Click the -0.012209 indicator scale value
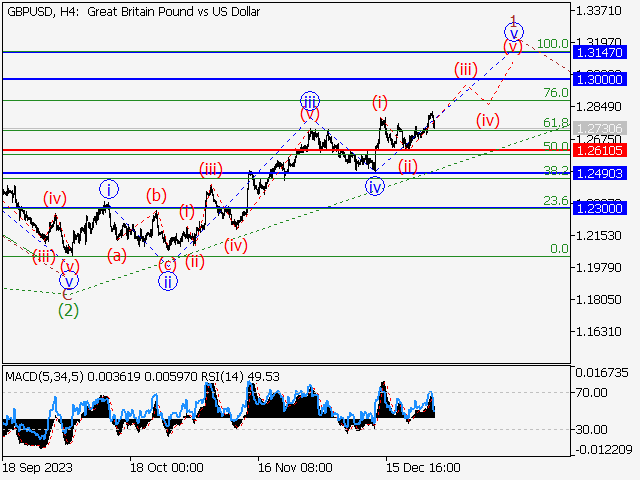 pos(604,450)
